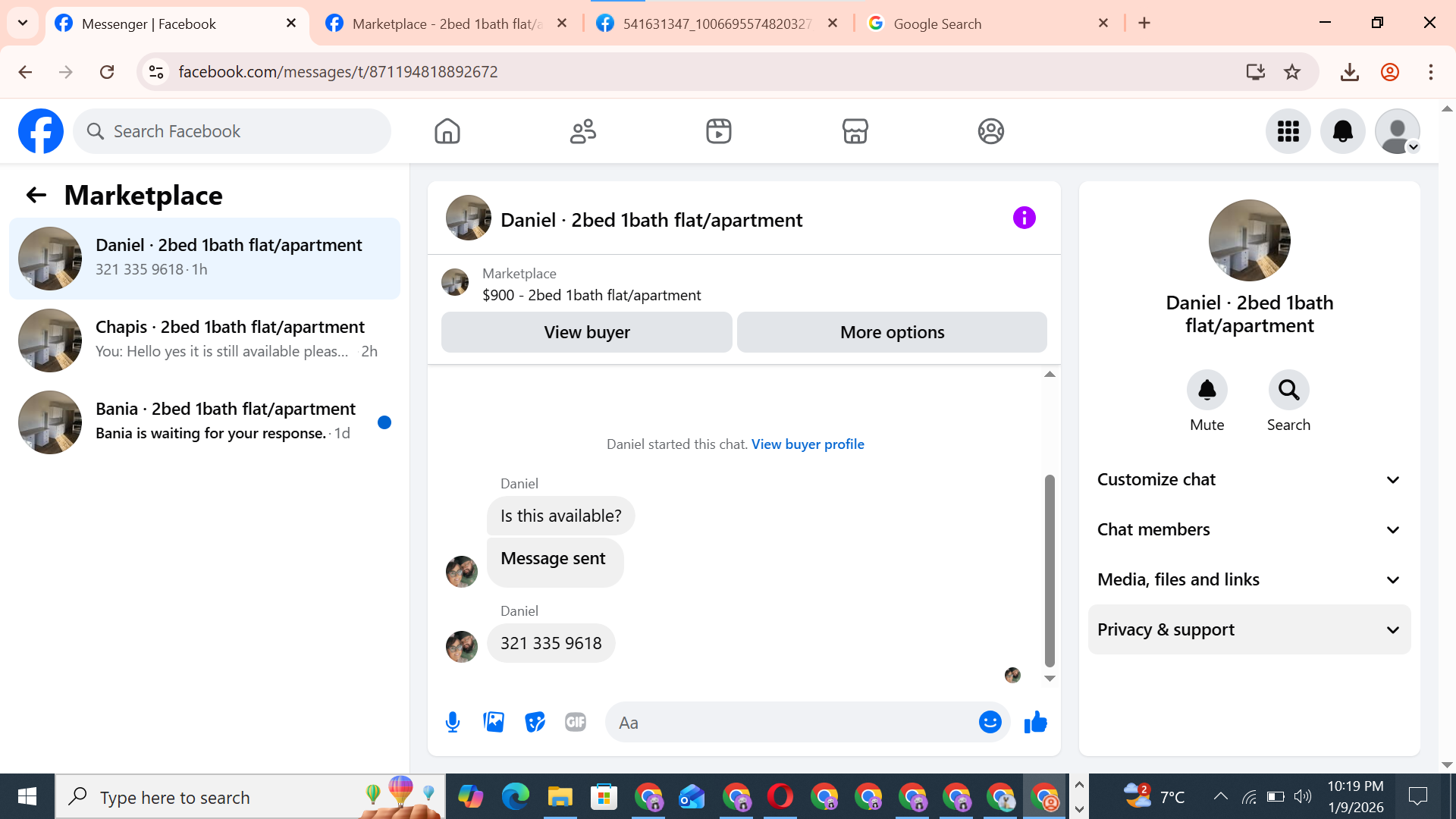The height and width of the screenshot is (819, 1456).
Task: Expand Customize chat section
Action: point(1248,479)
